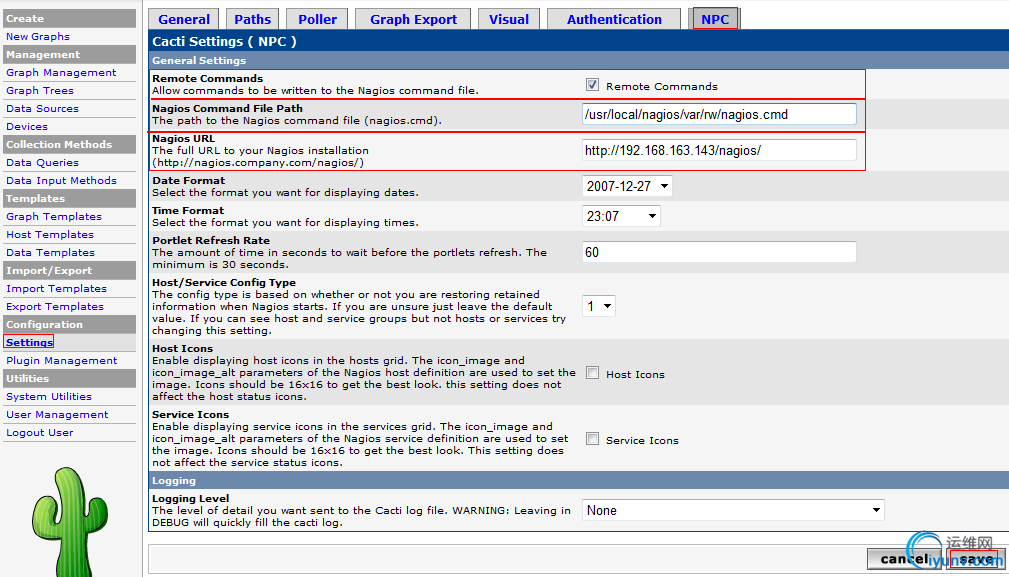Open New Graphs link

click(38, 37)
